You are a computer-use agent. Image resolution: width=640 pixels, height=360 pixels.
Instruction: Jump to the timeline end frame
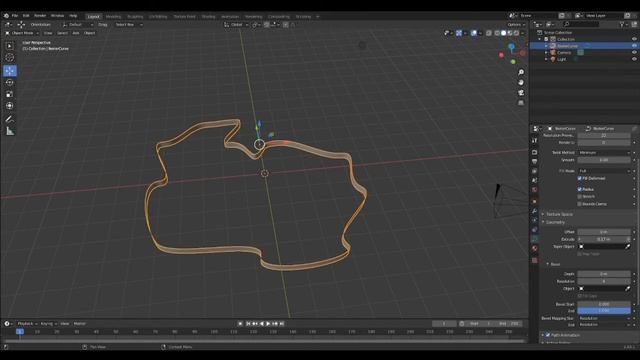click(x=282, y=324)
